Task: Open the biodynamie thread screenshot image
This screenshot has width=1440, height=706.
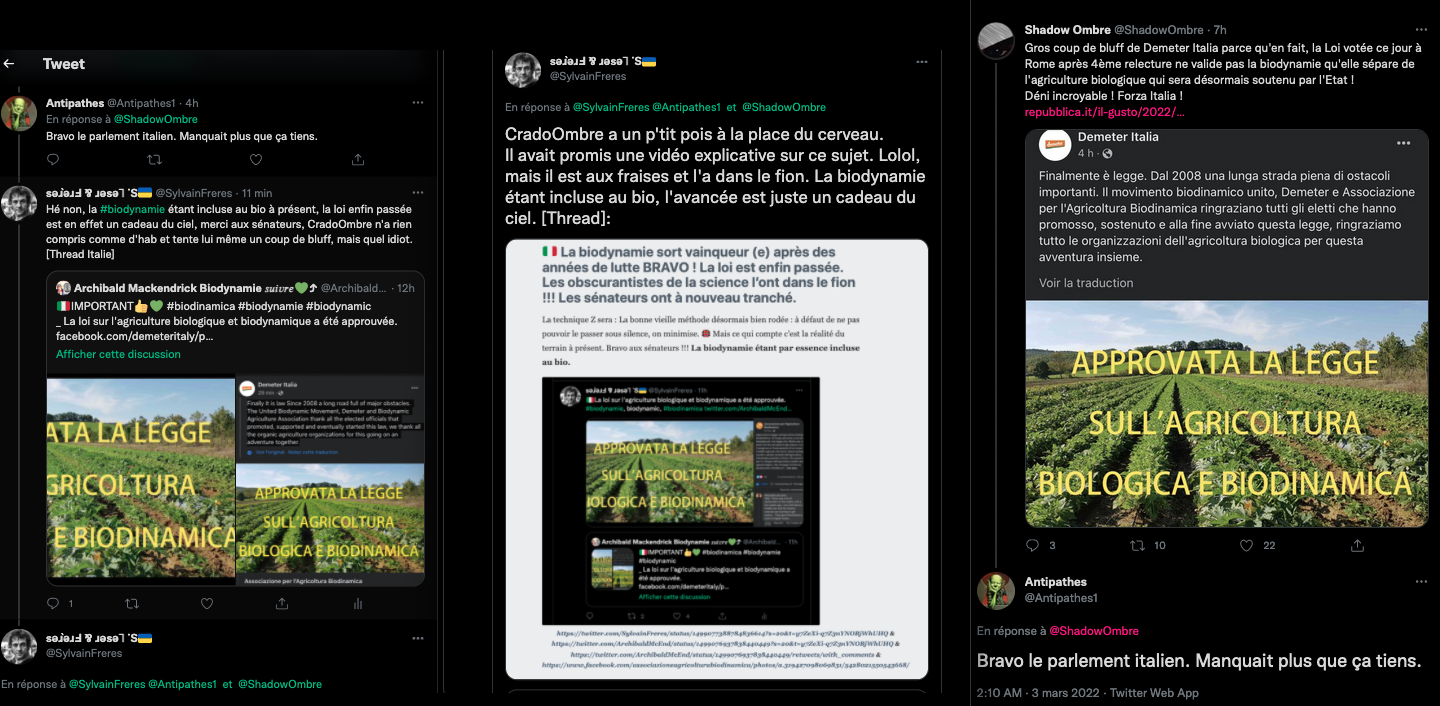Action: [x=717, y=459]
